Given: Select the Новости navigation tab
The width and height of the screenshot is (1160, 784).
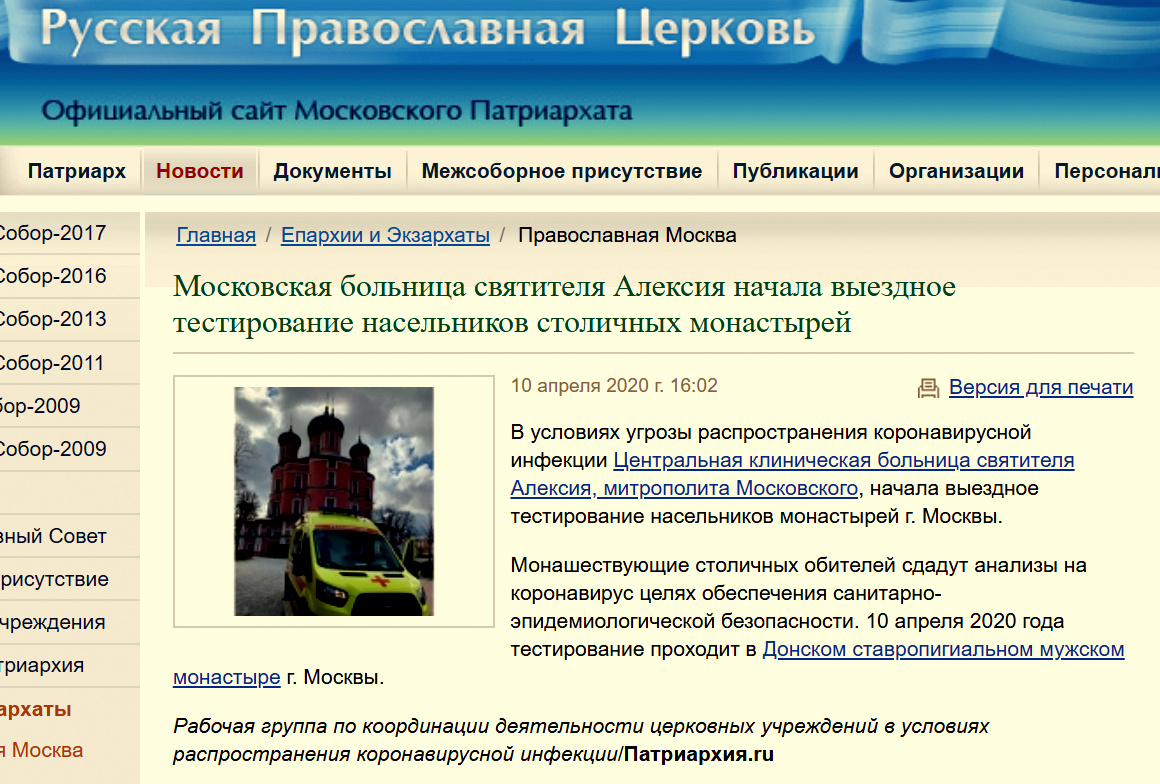Looking at the screenshot, I should [200, 171].
